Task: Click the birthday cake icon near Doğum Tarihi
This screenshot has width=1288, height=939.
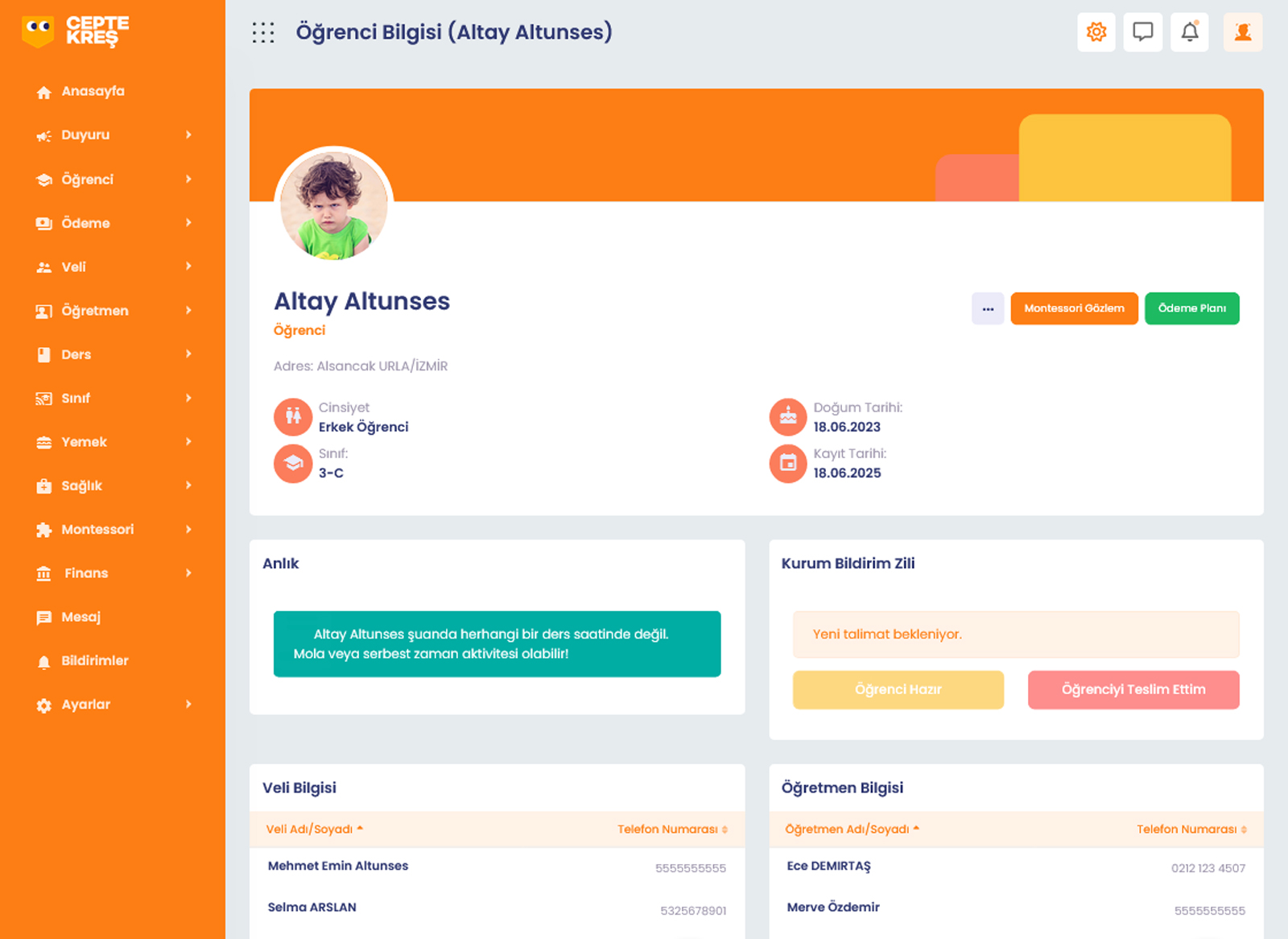Action: pos(787,417)
